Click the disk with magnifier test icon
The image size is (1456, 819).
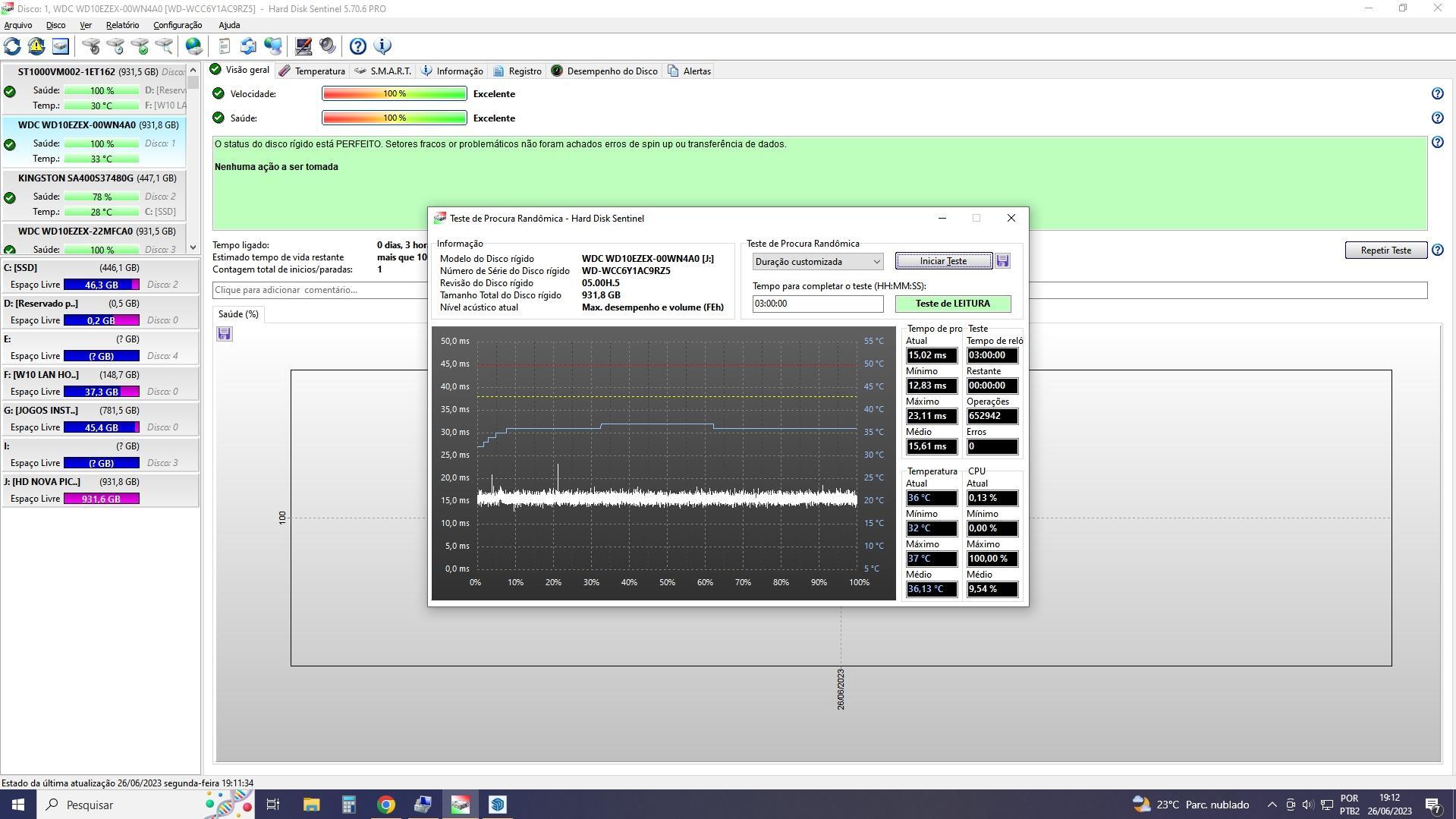(x=164, y=46)
